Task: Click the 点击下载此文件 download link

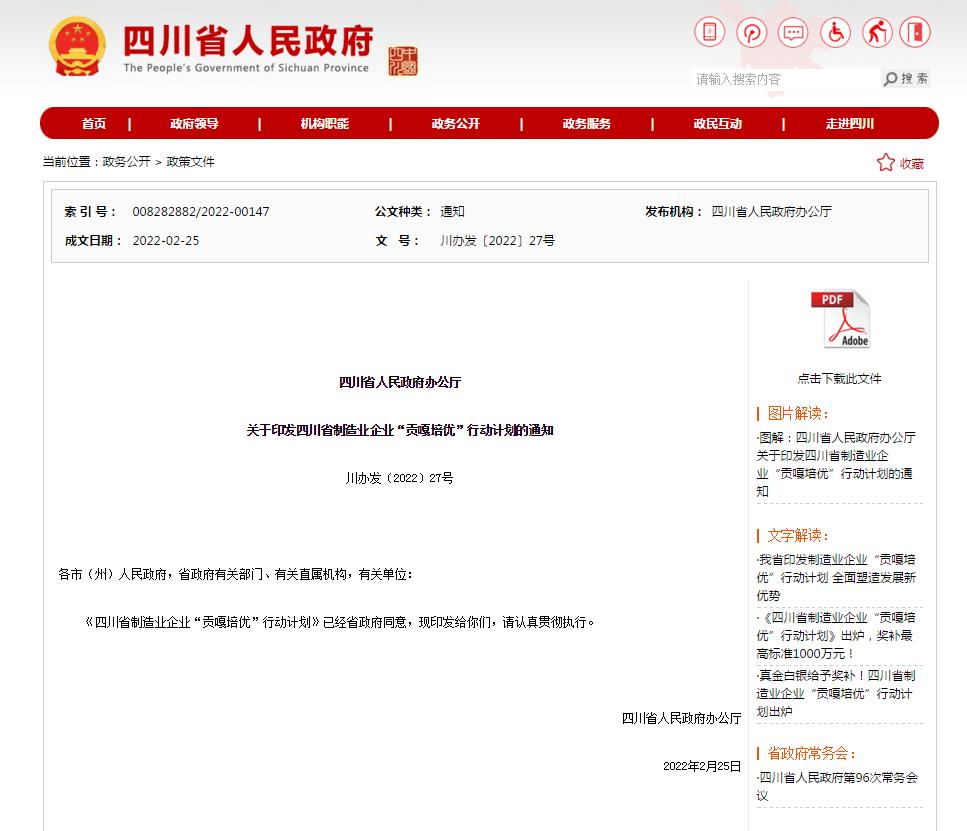Action: click(839, 379)
